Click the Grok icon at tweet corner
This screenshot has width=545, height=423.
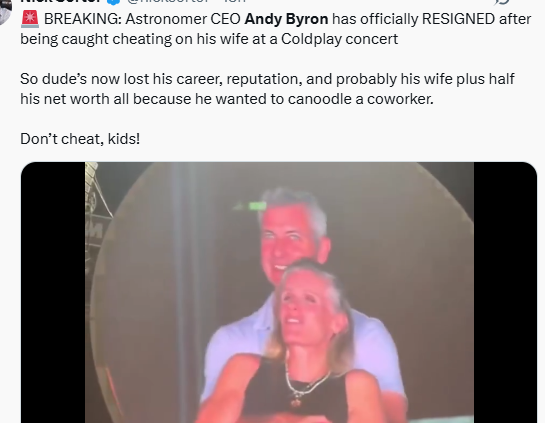502,2
